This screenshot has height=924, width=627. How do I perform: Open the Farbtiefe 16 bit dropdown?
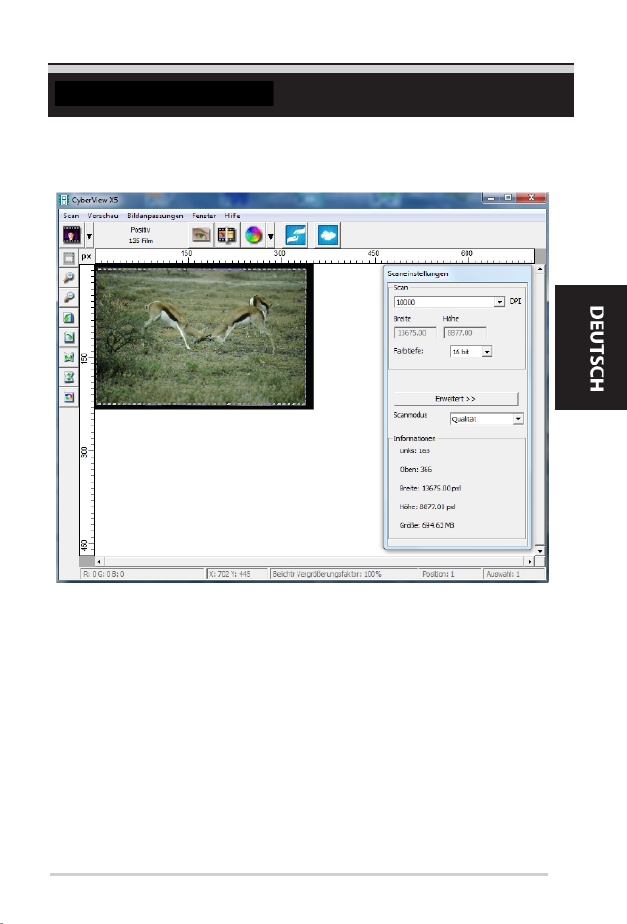coord(487,352)
